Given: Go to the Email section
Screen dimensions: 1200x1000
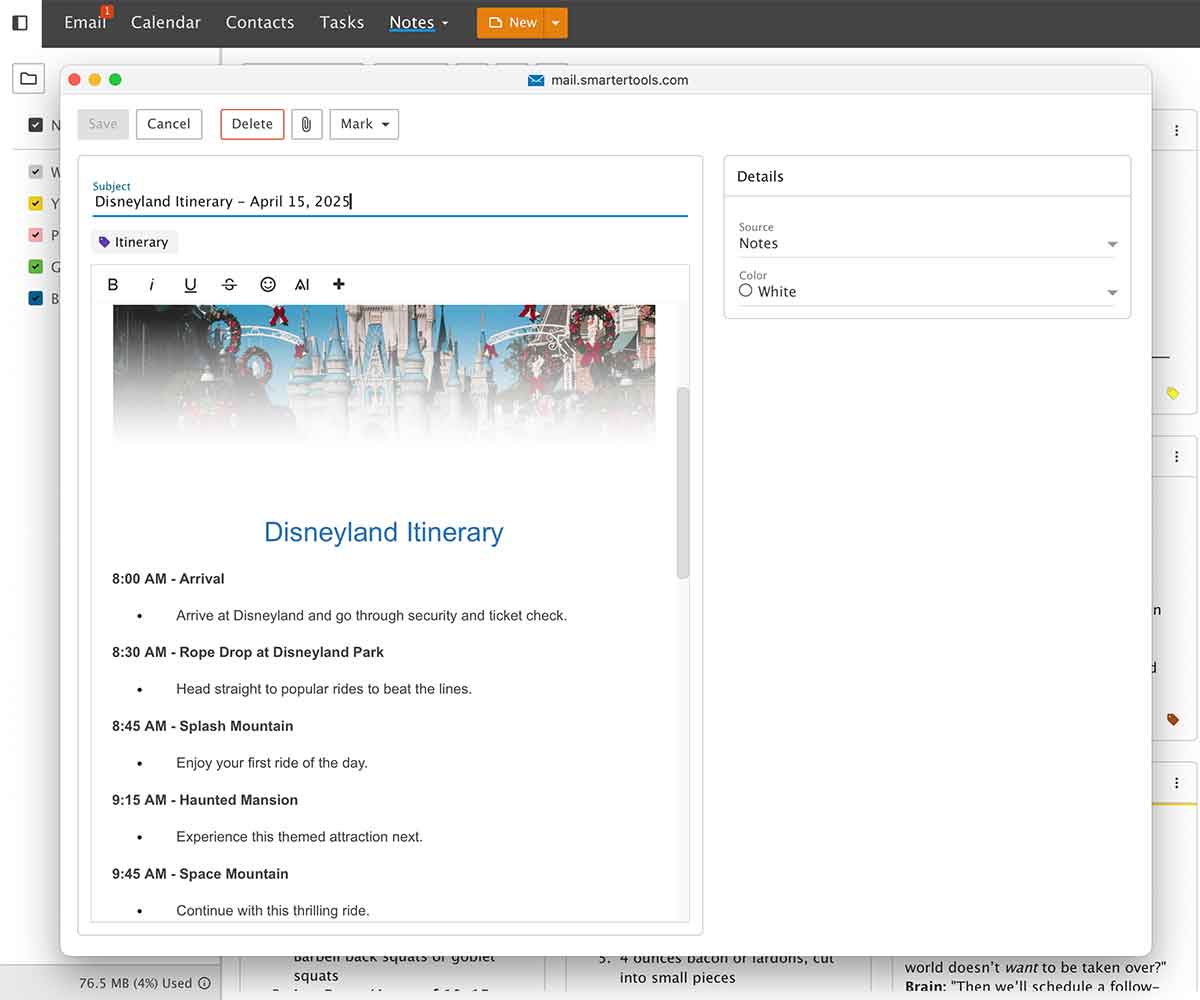Looking at the screenshot, I should coord(85,22).
